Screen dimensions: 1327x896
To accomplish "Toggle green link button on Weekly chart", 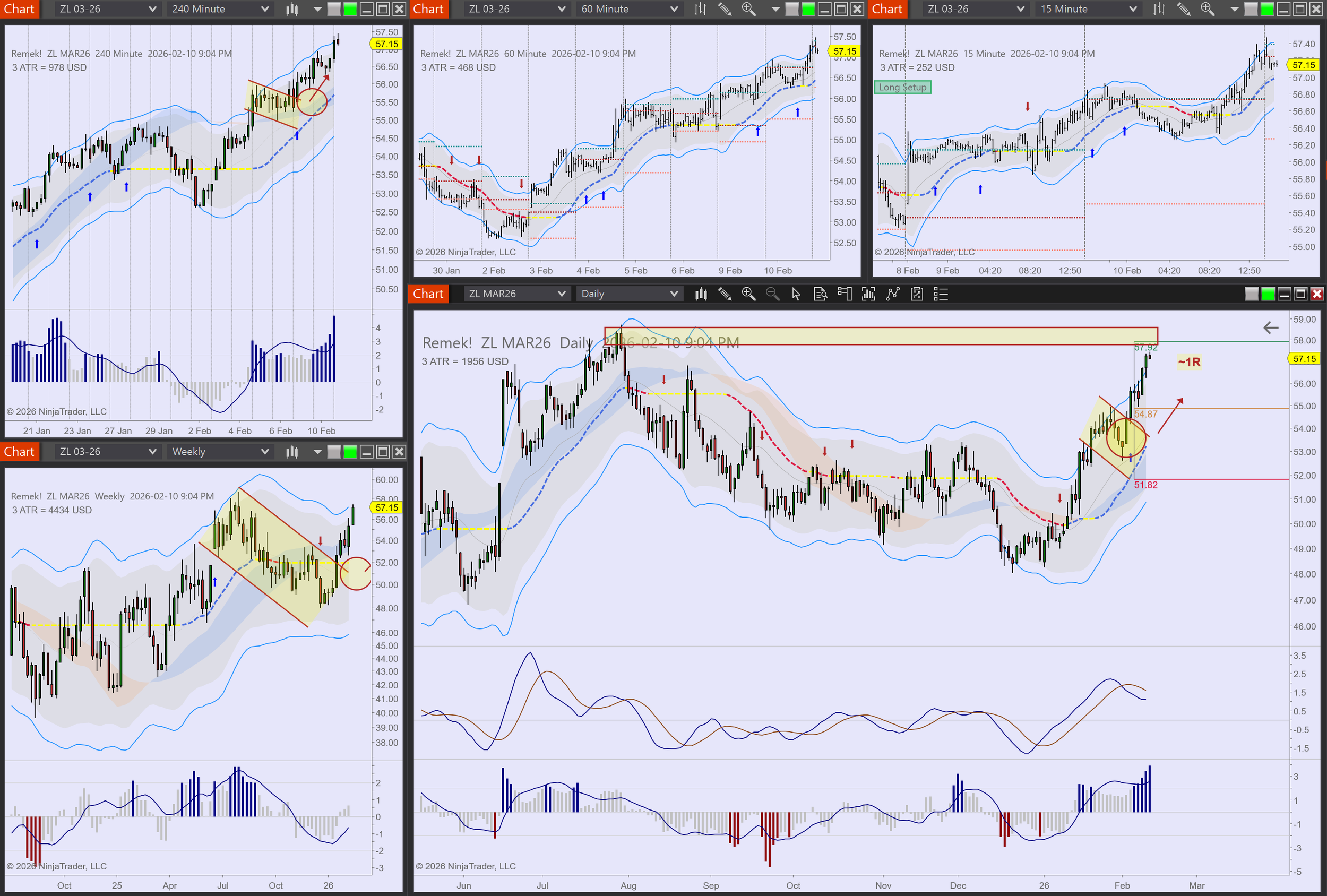I will [x=350, y=452].
